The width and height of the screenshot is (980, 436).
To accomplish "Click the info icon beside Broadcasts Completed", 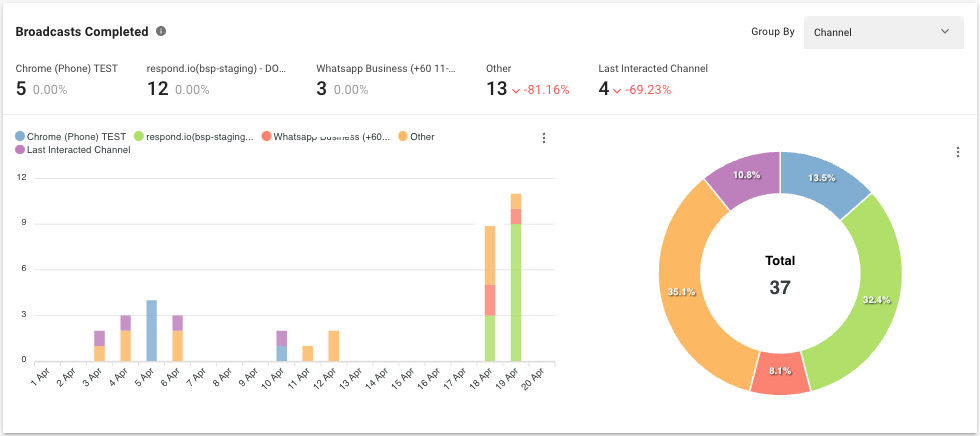I will (162, 32).
